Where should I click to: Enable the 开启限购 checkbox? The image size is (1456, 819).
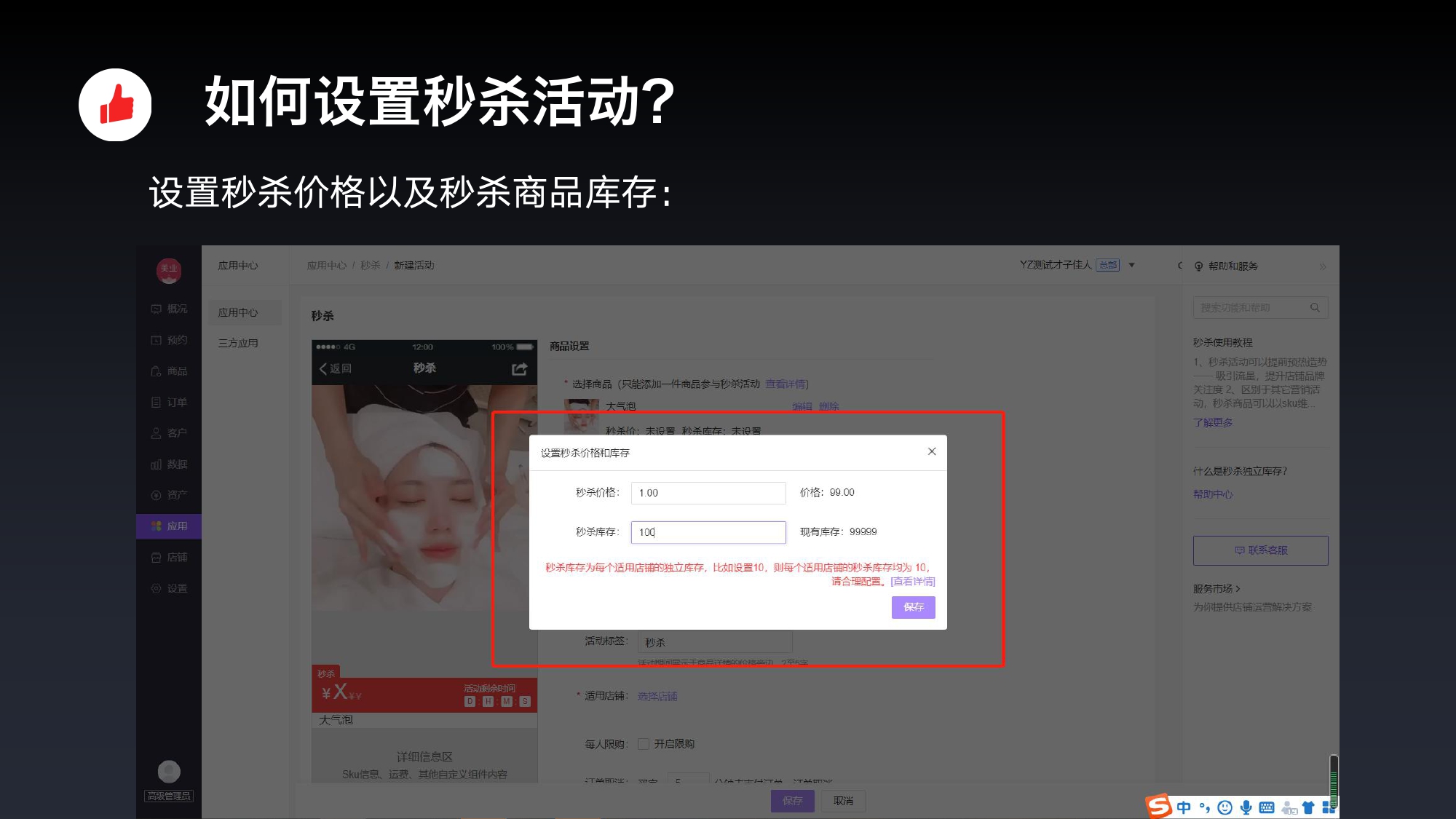coord(644,744)
